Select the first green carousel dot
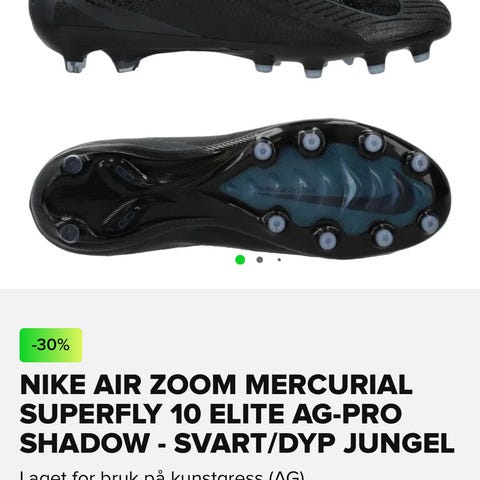 [x=240, y=260]
